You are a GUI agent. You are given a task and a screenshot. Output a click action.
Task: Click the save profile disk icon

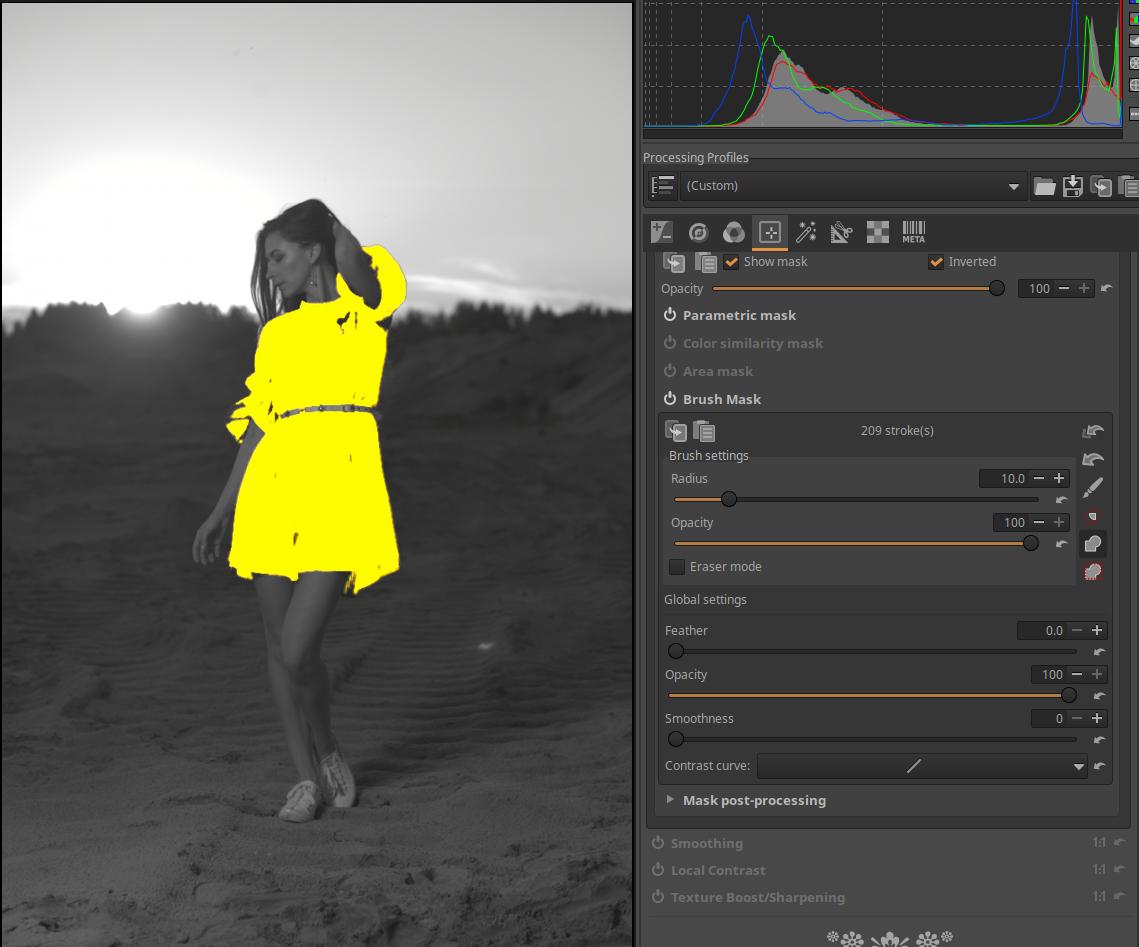coord(1072,186)
